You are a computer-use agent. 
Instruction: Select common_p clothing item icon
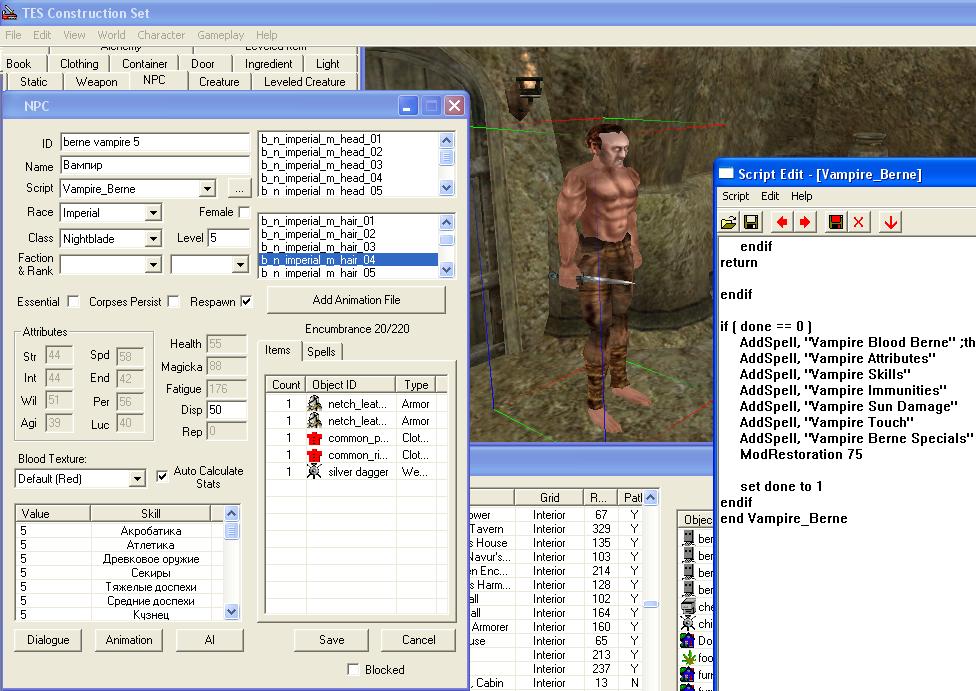[314, 438]
